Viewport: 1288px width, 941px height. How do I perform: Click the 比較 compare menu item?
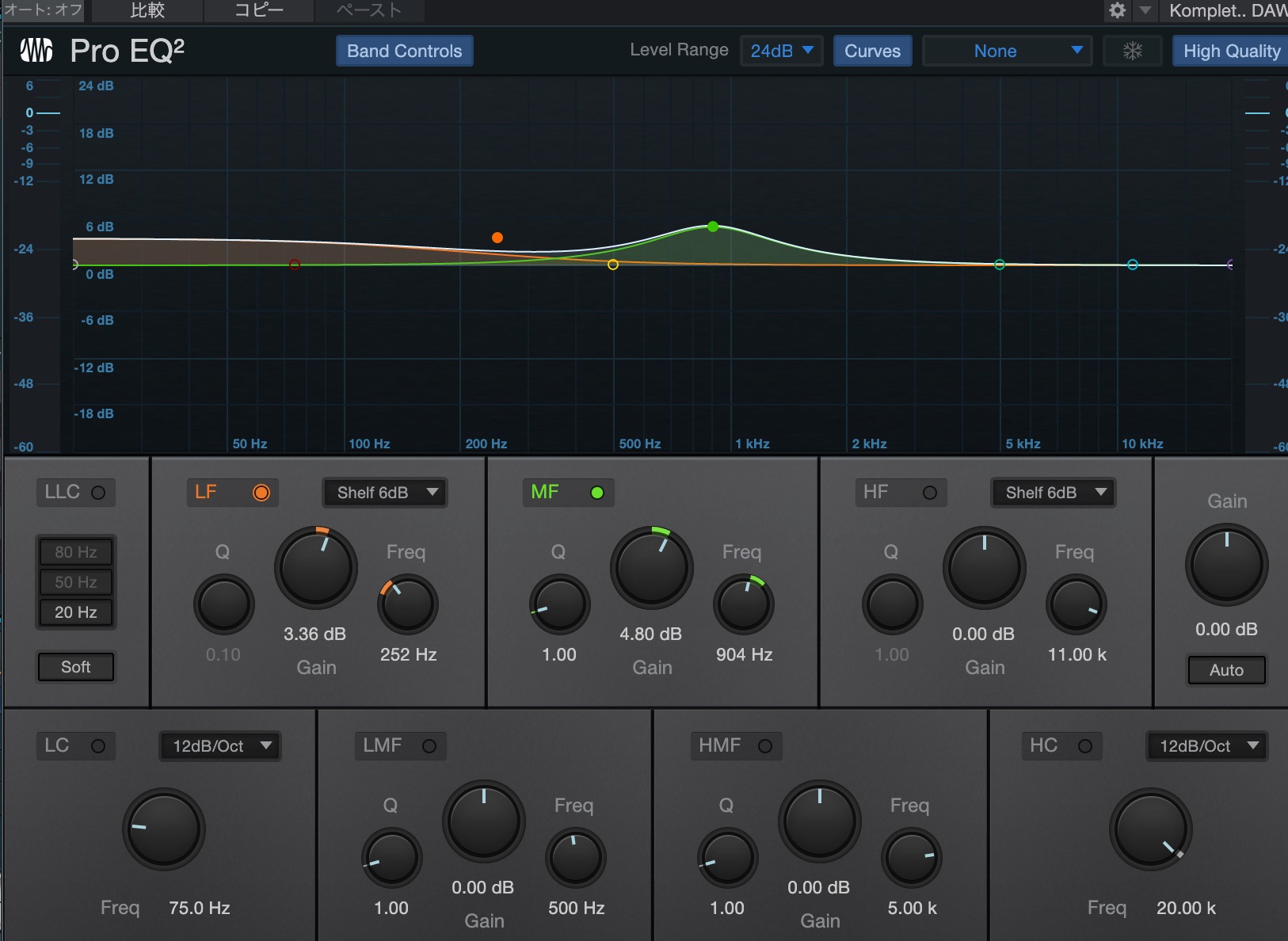(x=147, y=10)
